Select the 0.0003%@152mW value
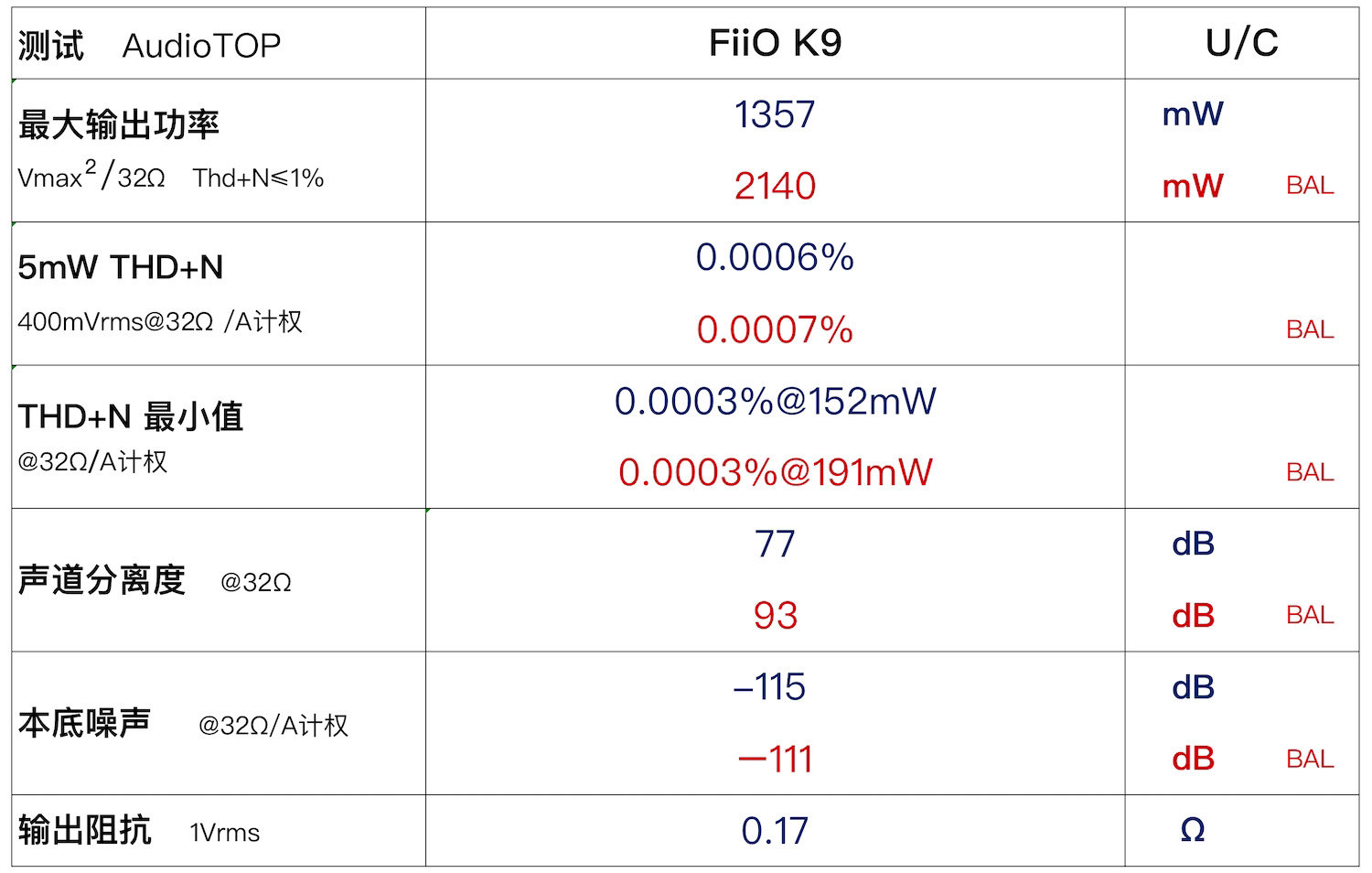 pos(775,402)
